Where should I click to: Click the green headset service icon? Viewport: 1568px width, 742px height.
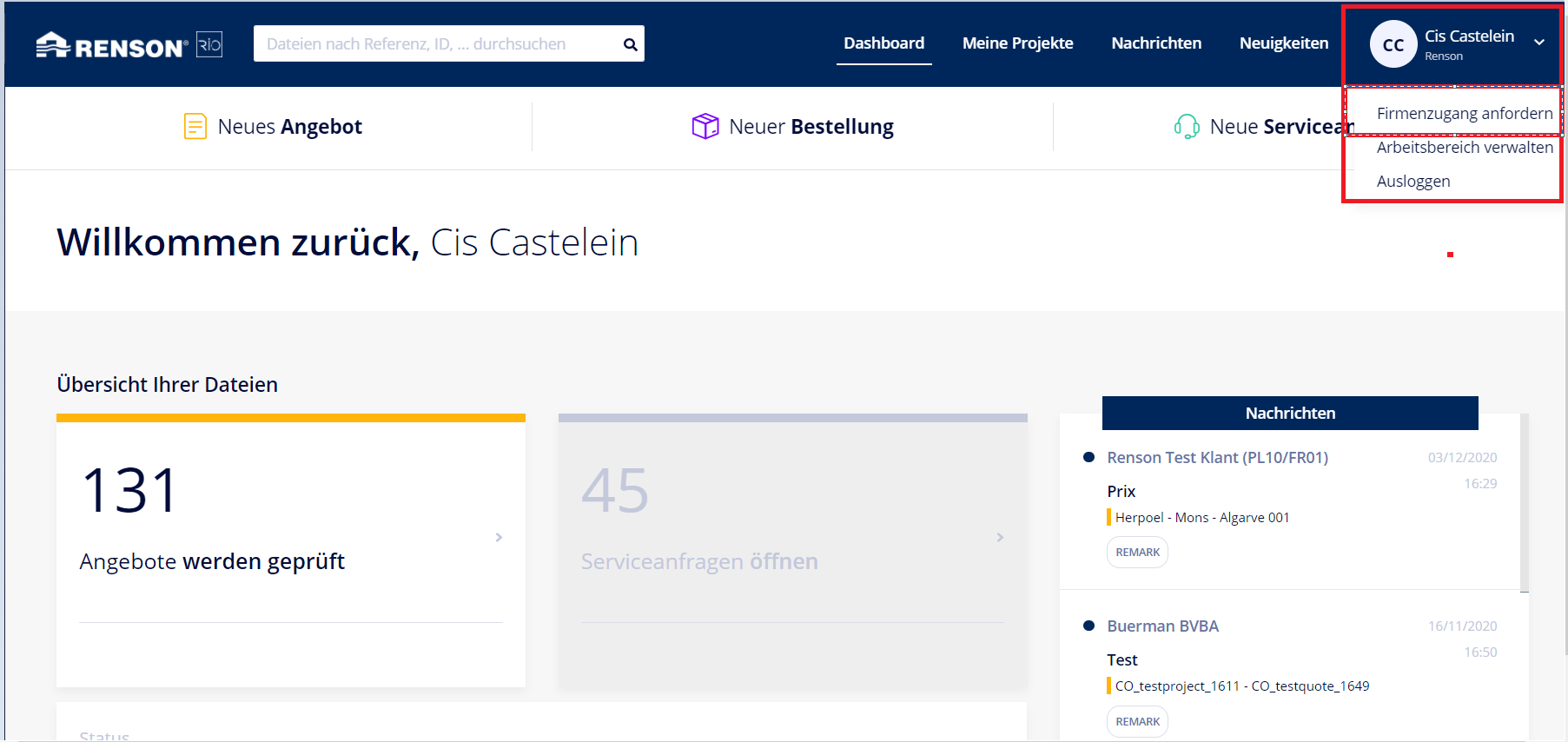(x=1187, y=127)
